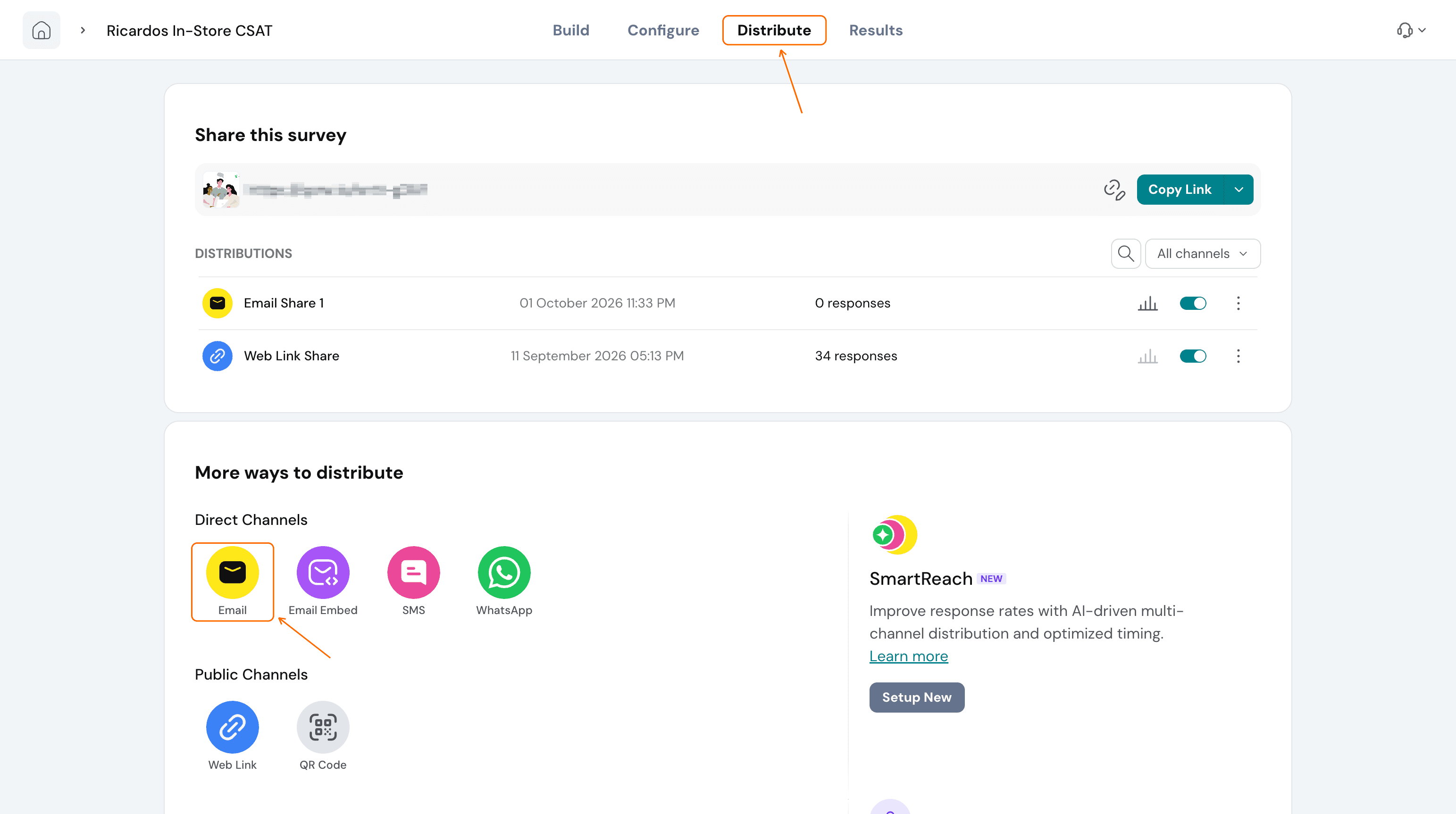Open the Results tab
The width and height of the screenshot is (1456, 814).
coord(876,31)
